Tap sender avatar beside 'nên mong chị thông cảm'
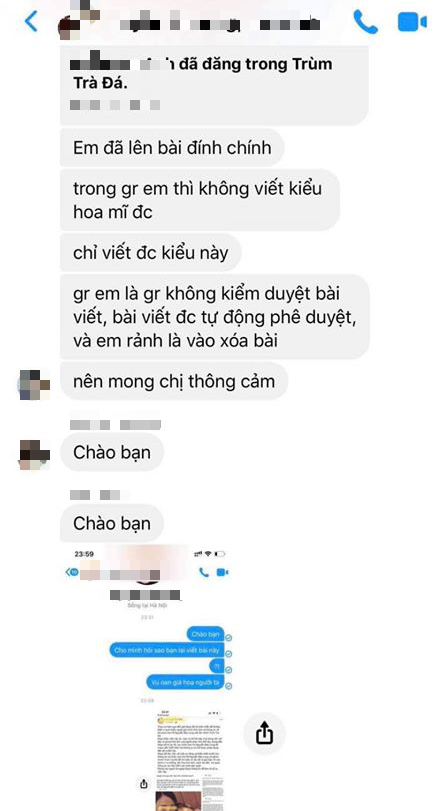Screen dimensions: 443x811 pyautogui.click(x=34, y=385)
